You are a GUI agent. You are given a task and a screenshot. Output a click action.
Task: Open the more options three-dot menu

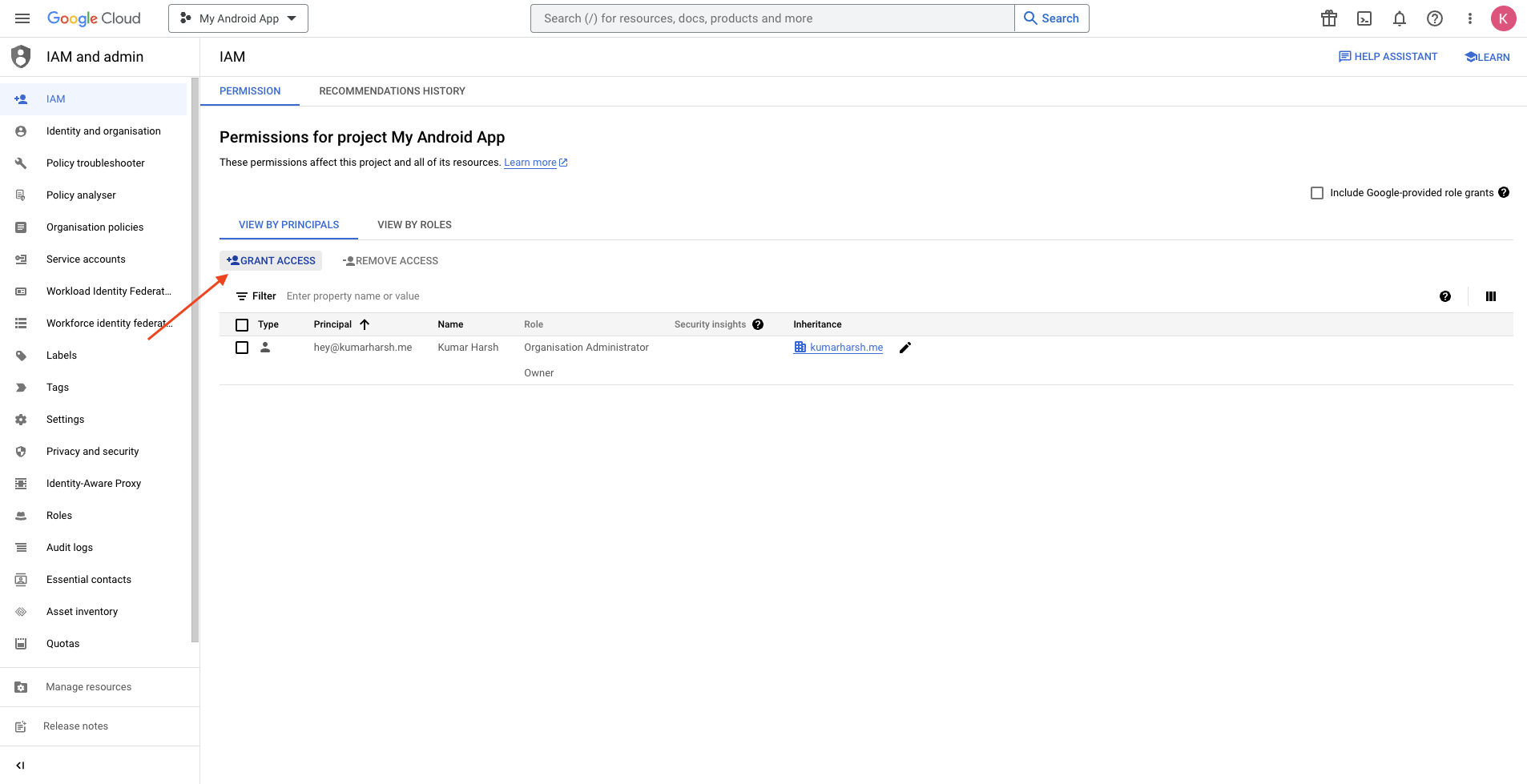[x=1469, y=18]
